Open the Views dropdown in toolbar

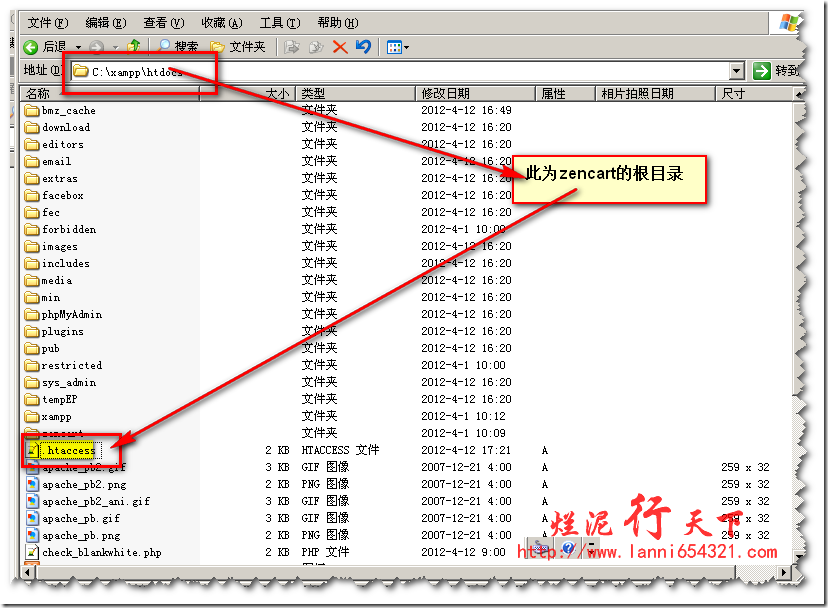(x=397, y=47)
